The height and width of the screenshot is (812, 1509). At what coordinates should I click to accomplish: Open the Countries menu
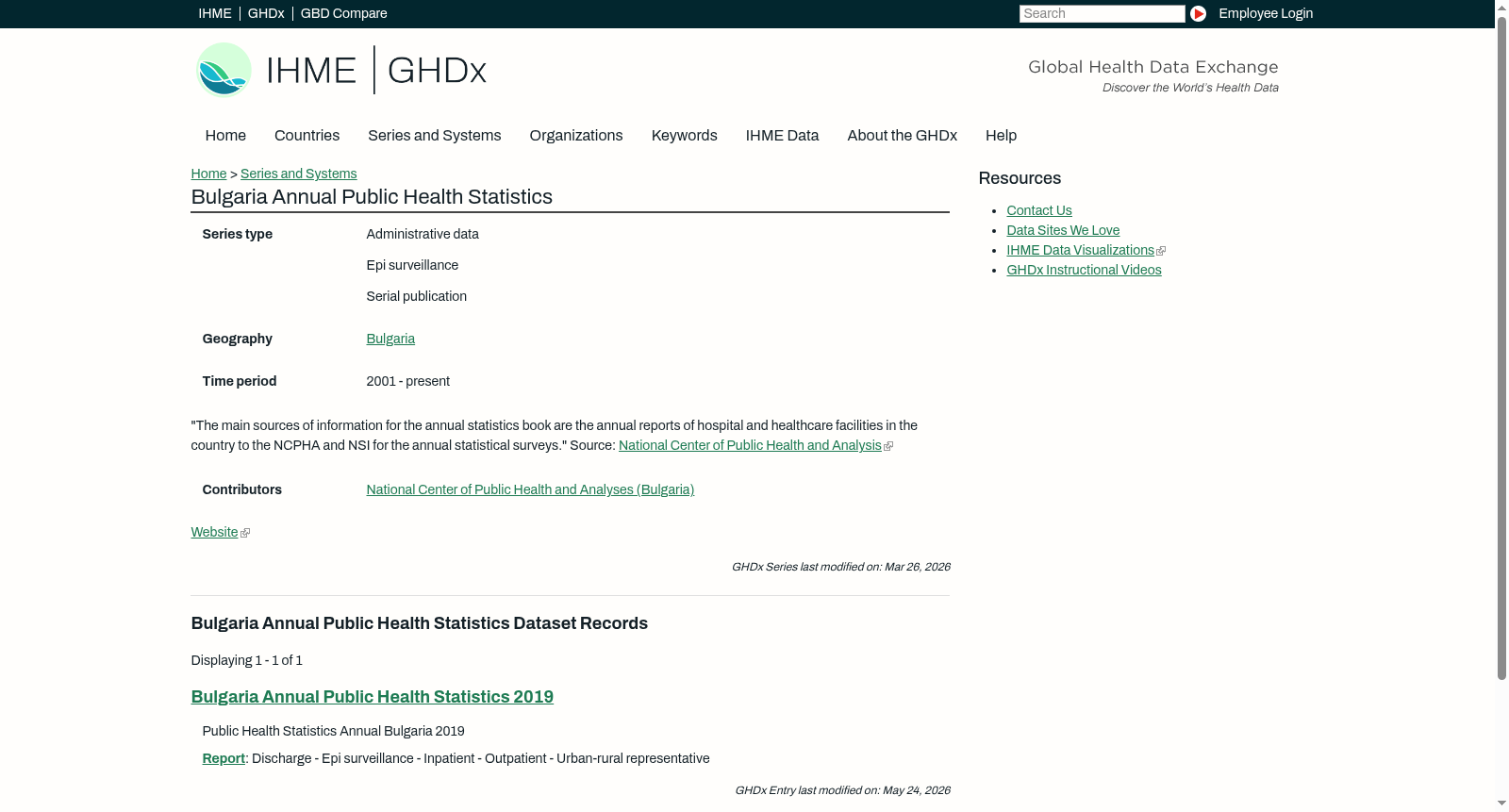pyautogui.click(x=307, y=136)
